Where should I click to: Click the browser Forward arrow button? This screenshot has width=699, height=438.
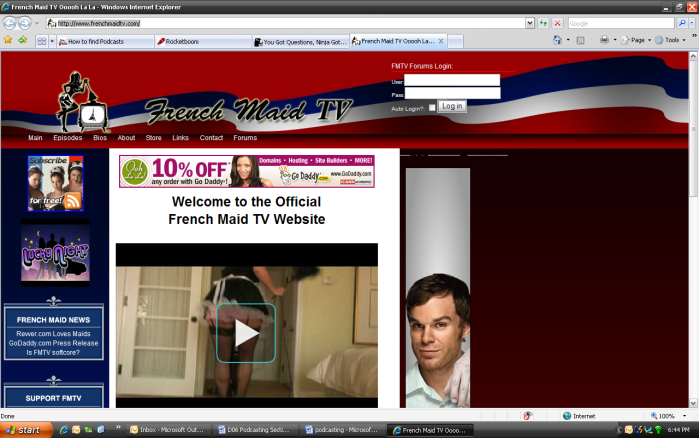click(25, 23)
